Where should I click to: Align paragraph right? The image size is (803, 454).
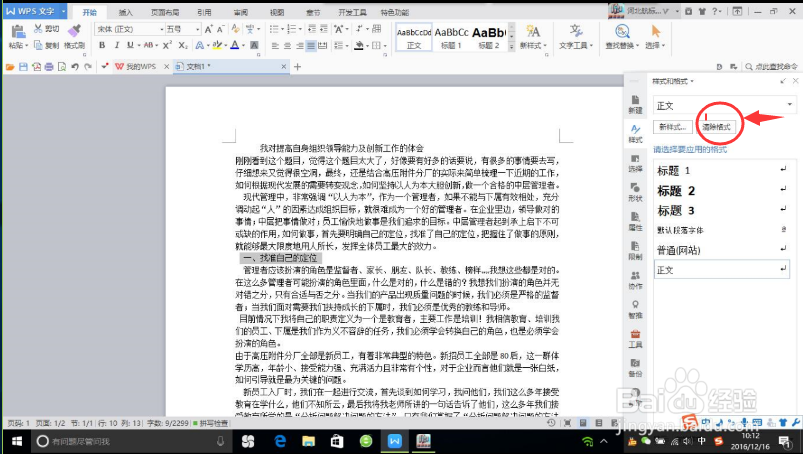coord(299,46)
